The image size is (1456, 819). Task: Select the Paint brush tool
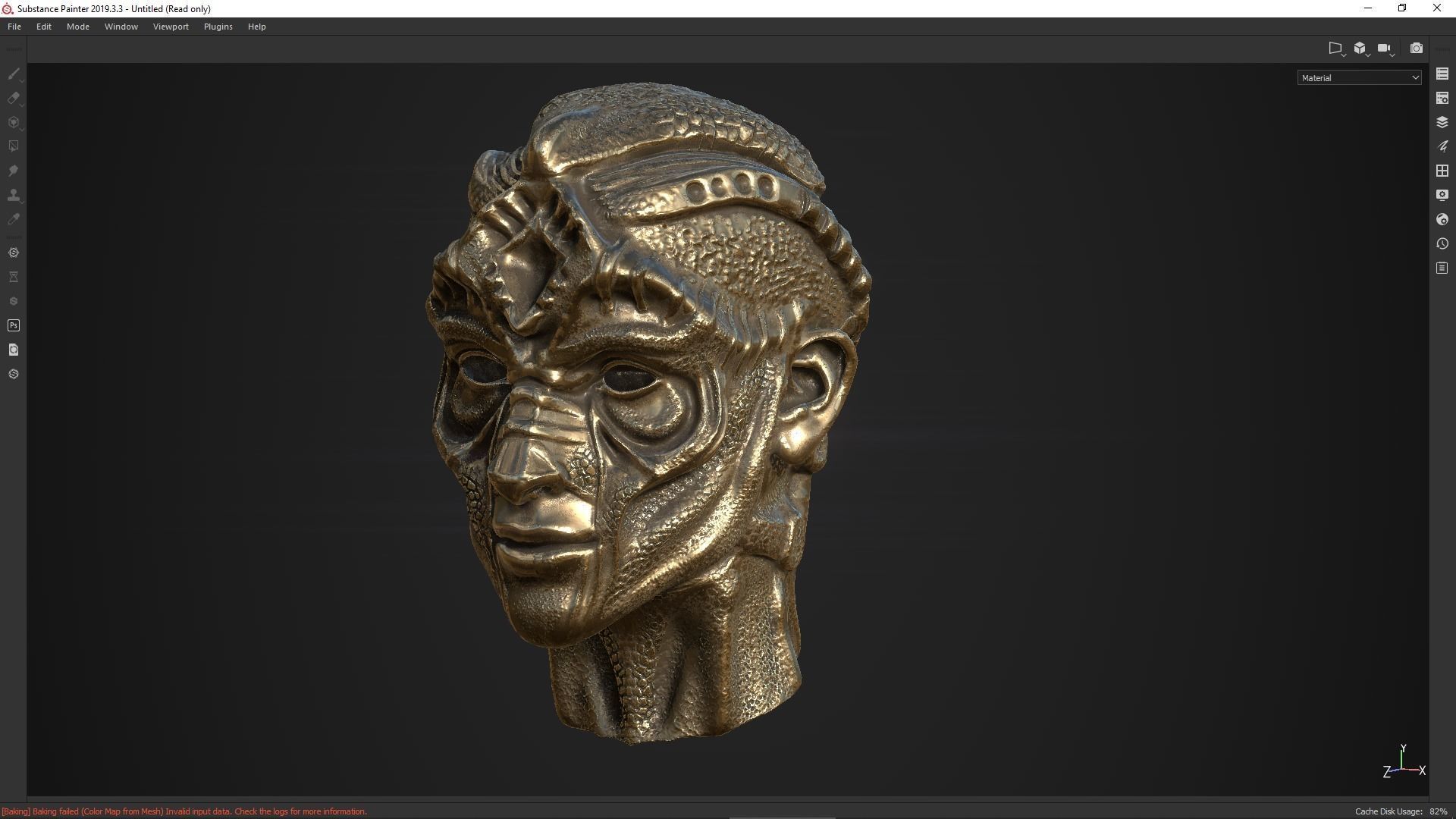point(14,74)
